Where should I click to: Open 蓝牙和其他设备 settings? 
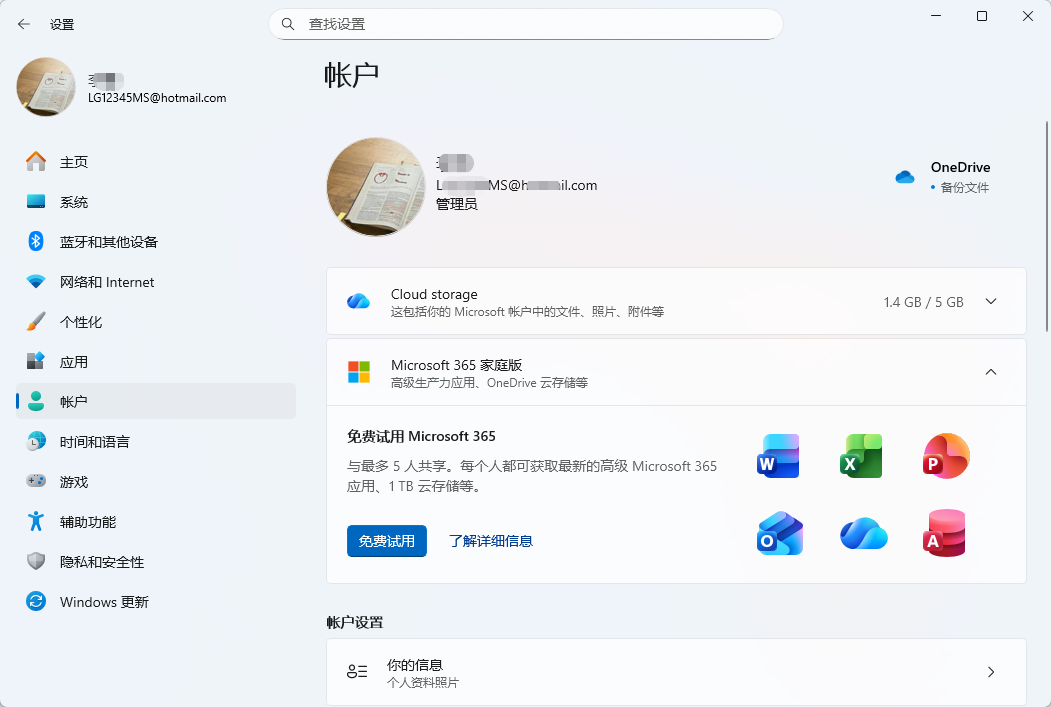[156, 242]
